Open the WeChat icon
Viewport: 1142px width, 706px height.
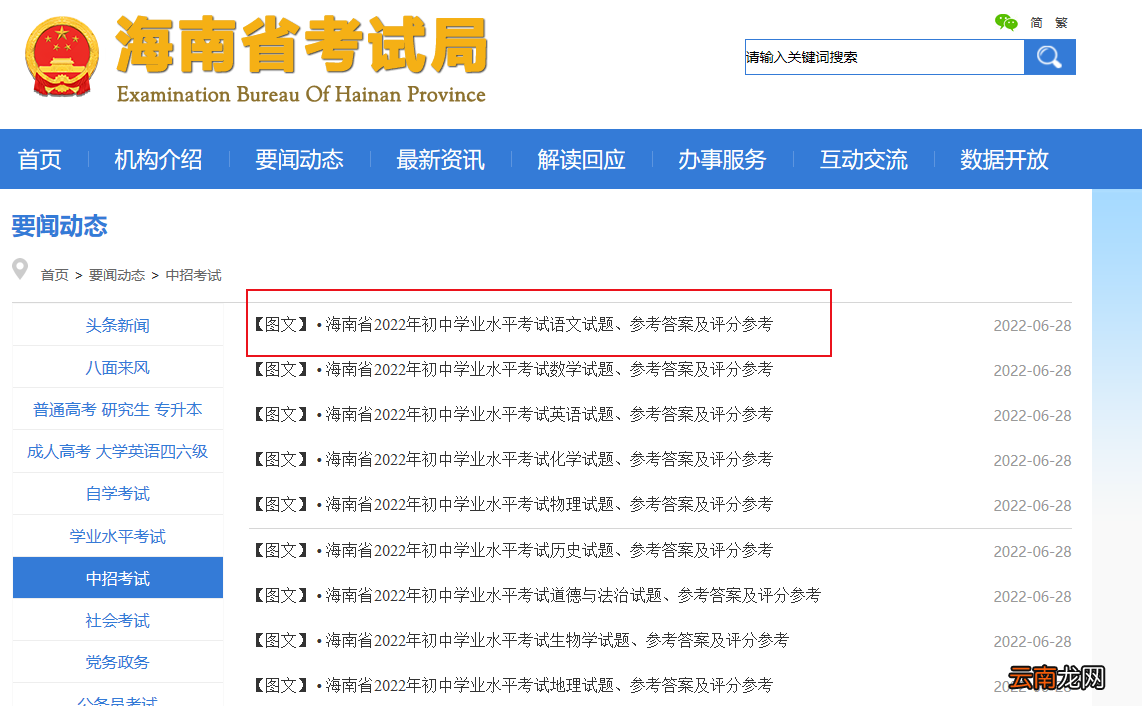(1006, 23)
